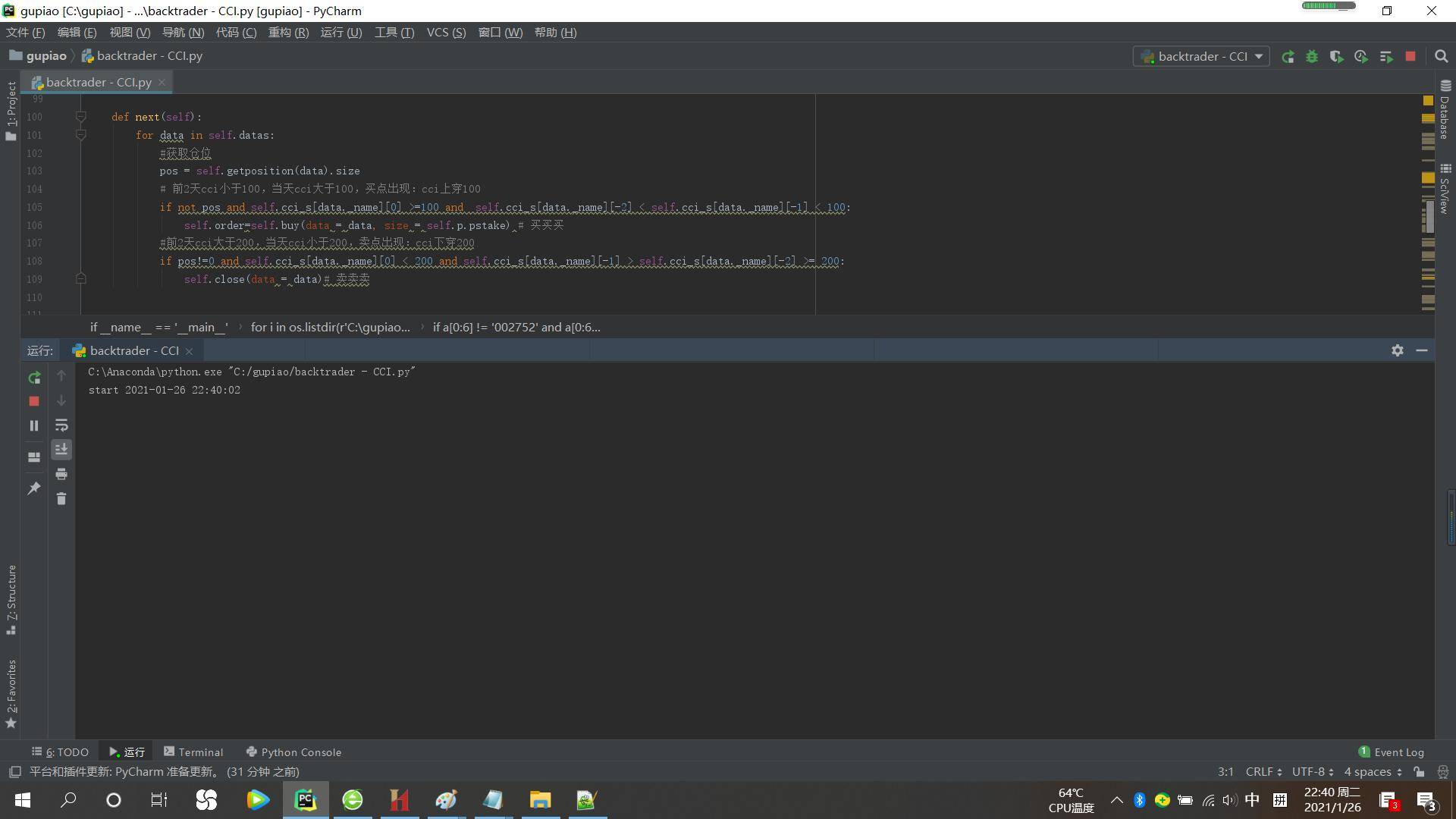The image size is (1456, 819).
Task: Open the Database side panel
Action: pos(1445,109)
